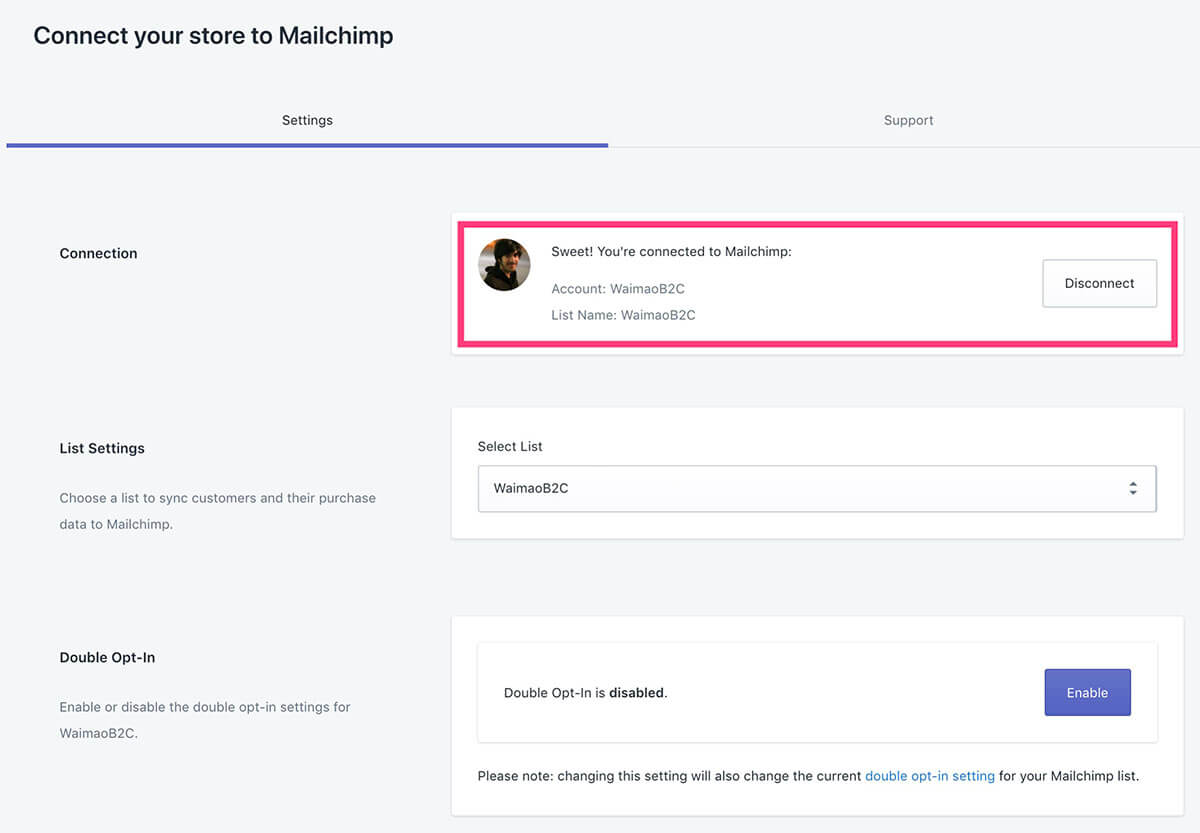Image resolution: width=1200 pixels, height=833 pixels.
Task: Open the Select List dropdown
Action: coord(817,489)
